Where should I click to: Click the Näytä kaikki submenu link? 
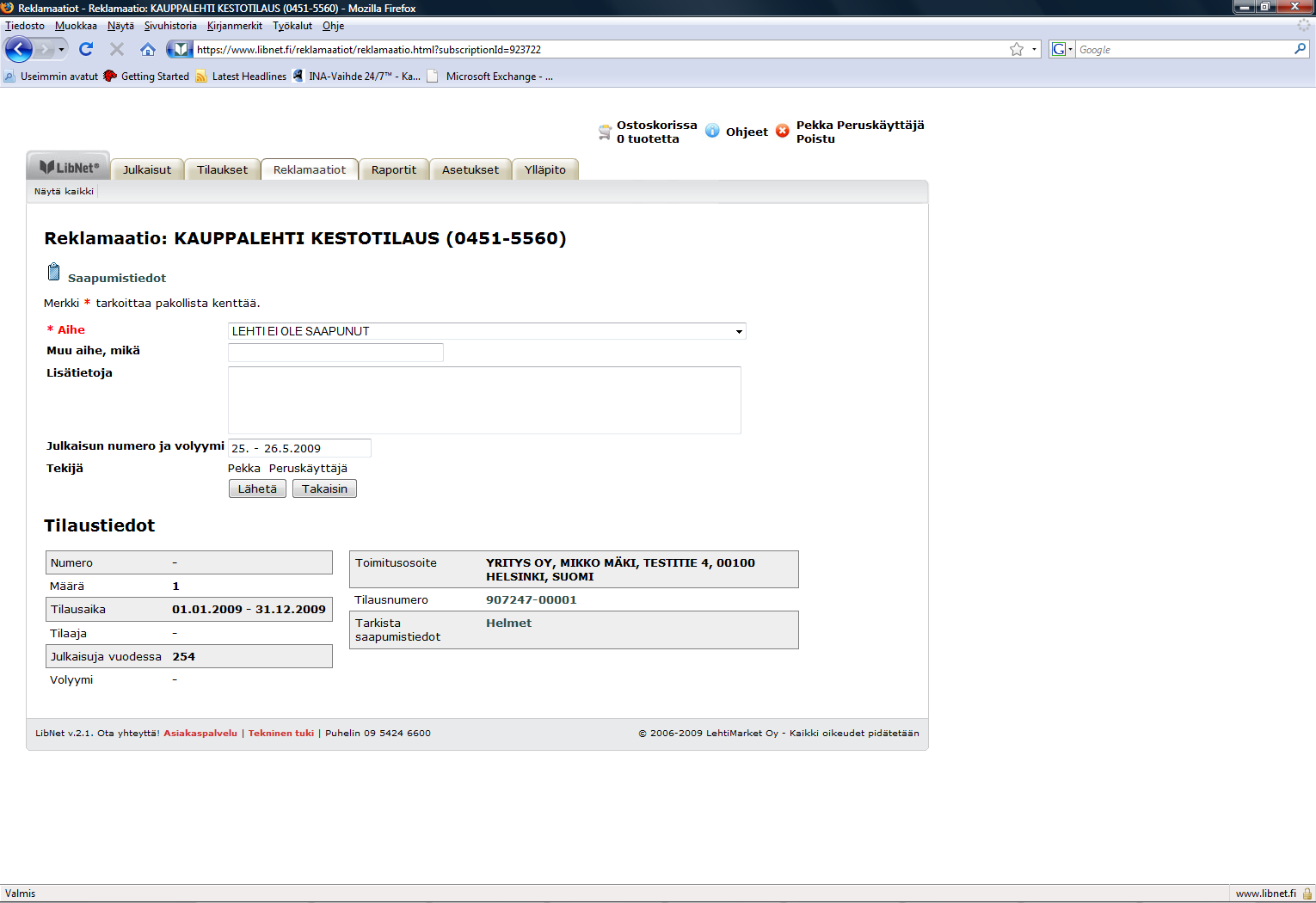(x=64, y=191)
